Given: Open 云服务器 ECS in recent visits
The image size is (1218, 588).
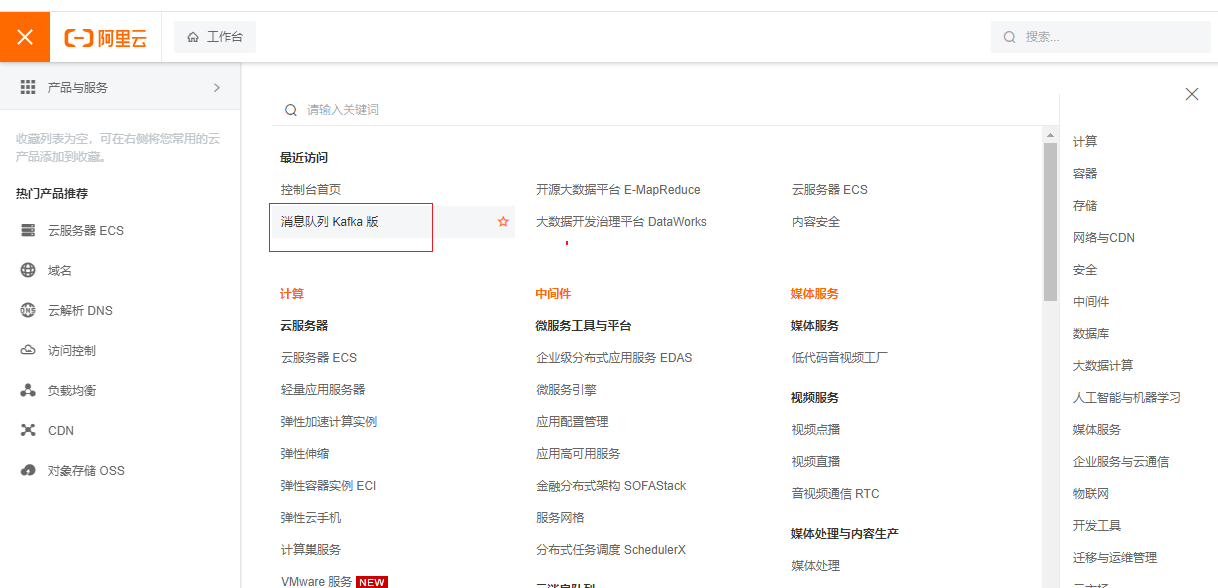Looking at the screenshot, I should tap(830, 190).
